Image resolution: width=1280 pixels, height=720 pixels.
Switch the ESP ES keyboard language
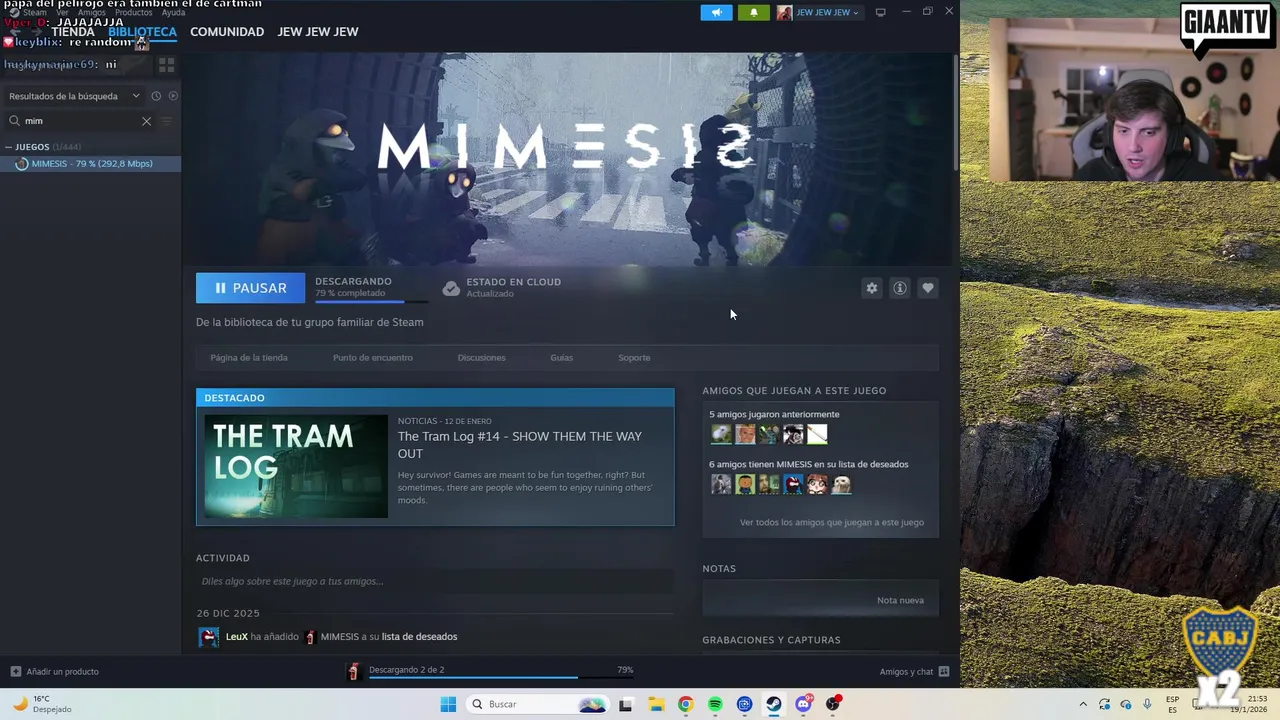pyautogui.click(x=1172, y=704)
